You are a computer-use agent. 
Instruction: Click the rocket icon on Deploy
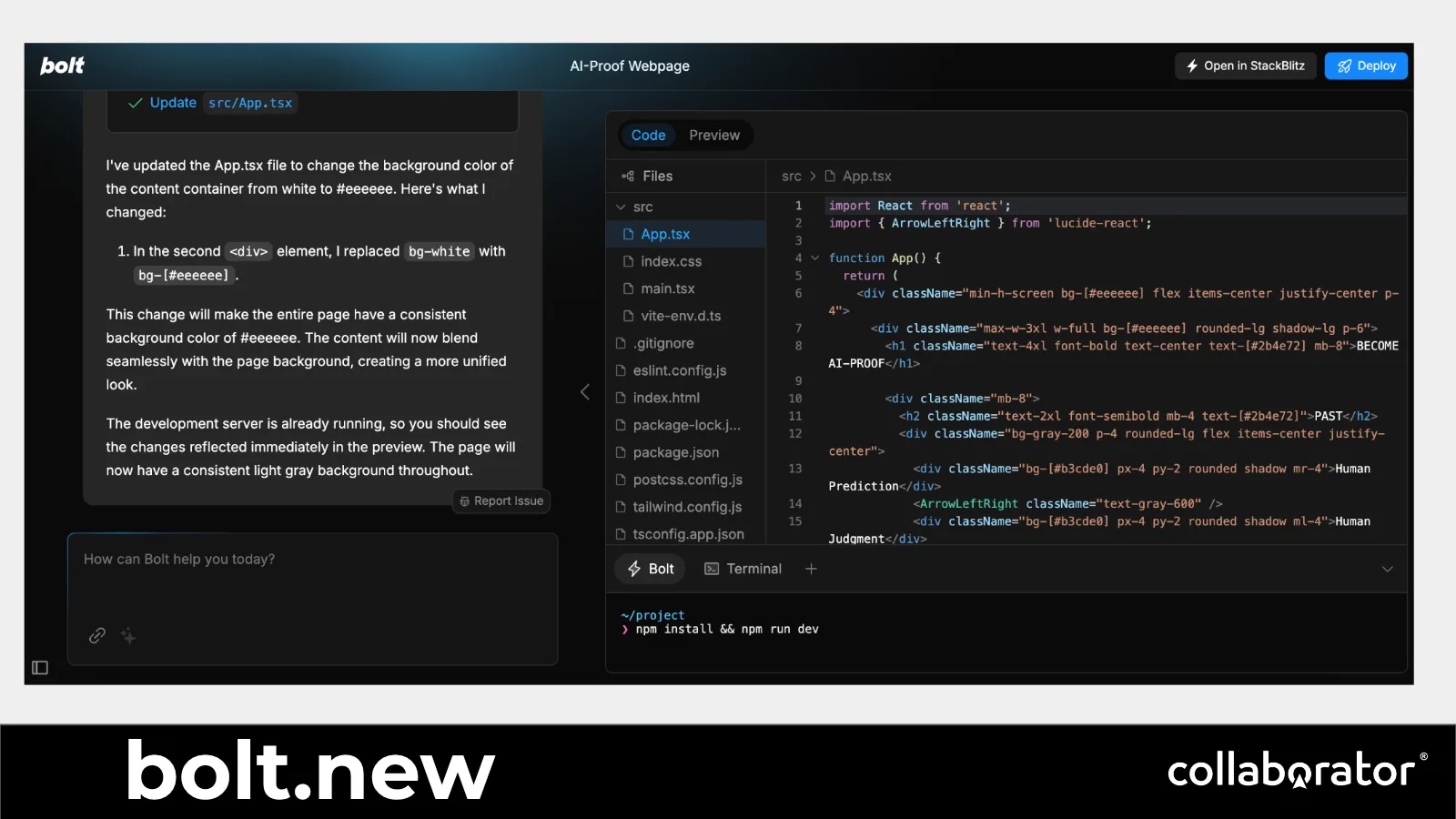[1344, 66]
